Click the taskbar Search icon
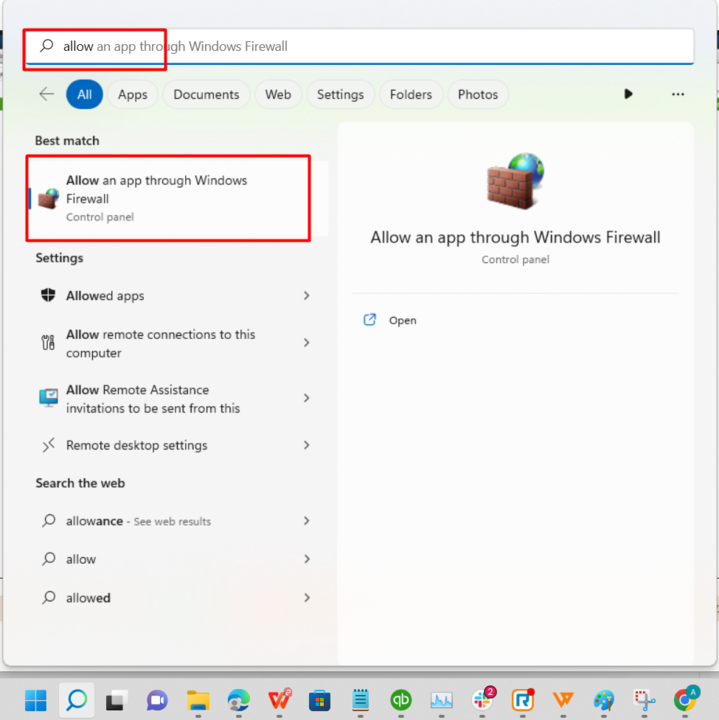The height and width of the screenshot is (720, 719). [77, 700]
